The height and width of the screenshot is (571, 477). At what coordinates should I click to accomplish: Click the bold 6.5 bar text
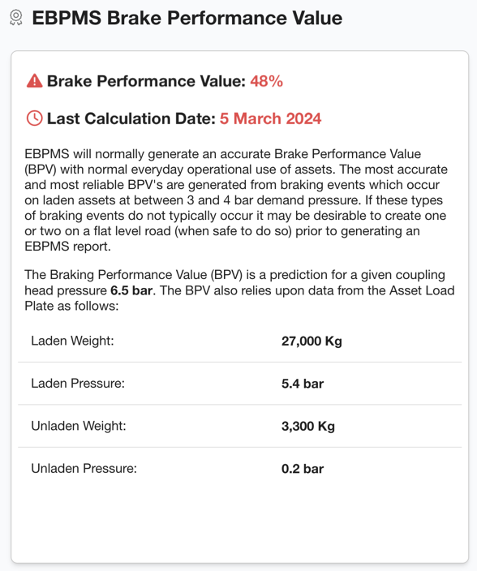[x=131, y=291]
